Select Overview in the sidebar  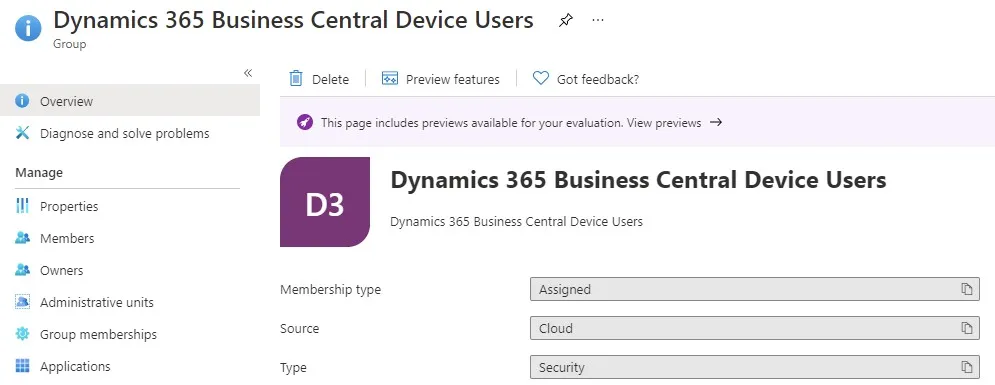129,101
